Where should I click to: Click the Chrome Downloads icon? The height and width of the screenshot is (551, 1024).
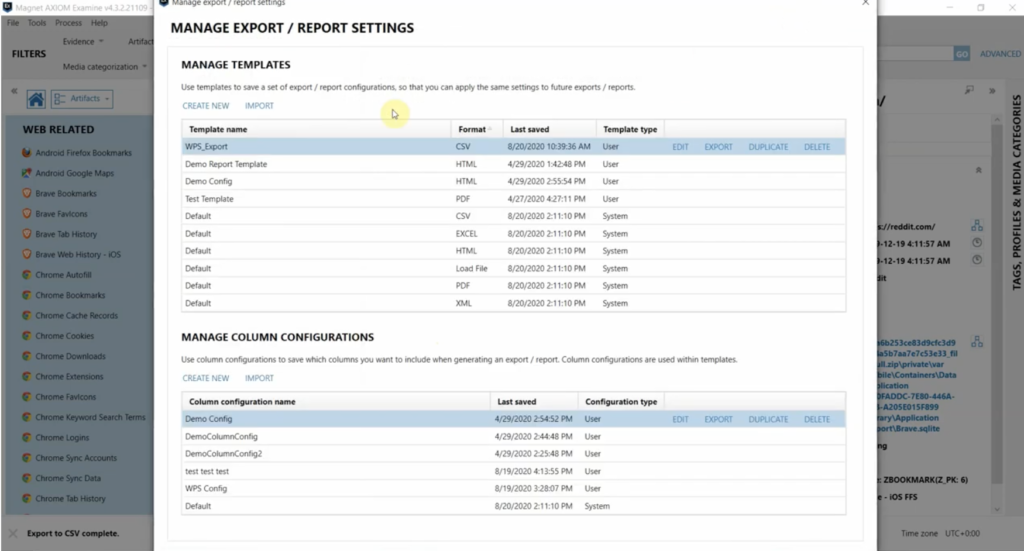click(x=27, y=356)
